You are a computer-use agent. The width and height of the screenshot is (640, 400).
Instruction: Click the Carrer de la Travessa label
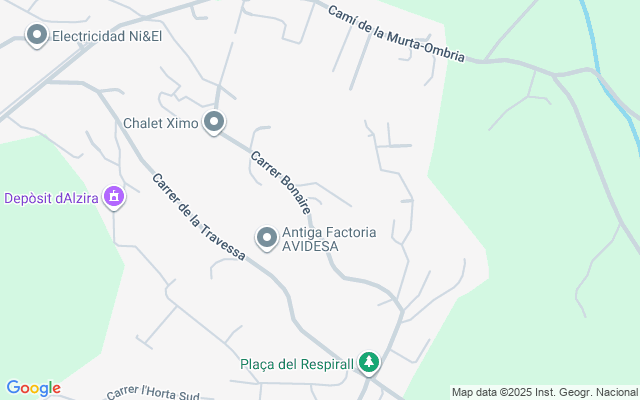(x=199, y=217)
